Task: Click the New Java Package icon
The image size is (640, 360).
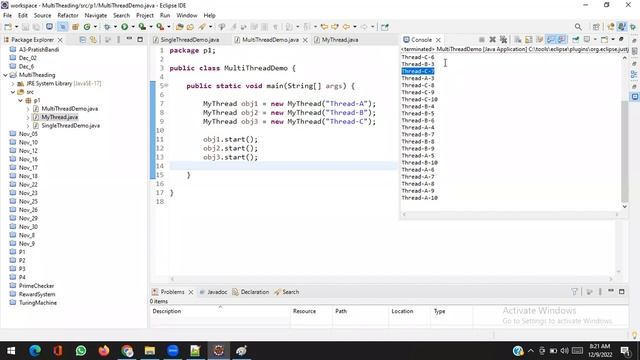Action: [75, 27]
